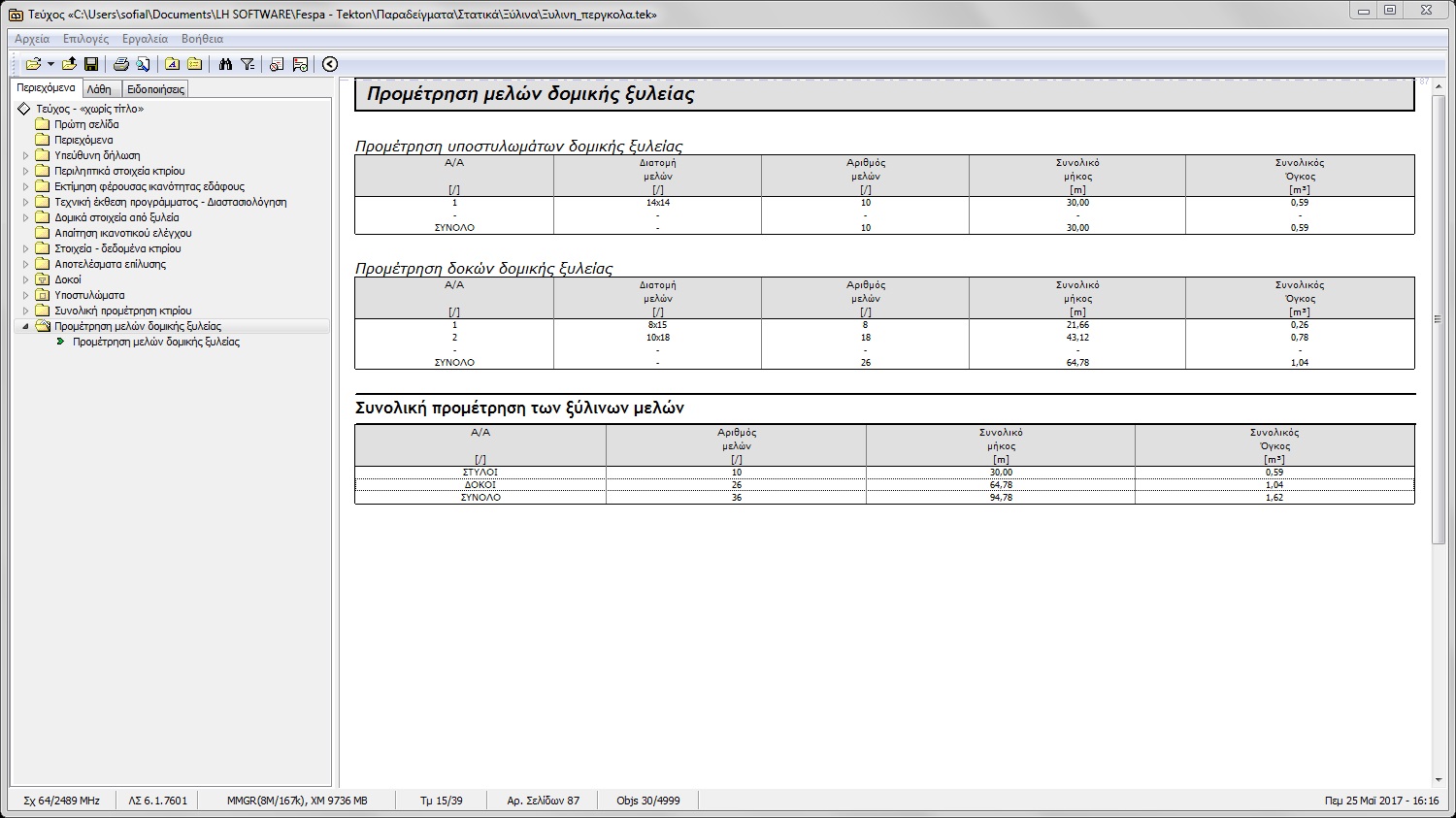Click the circled back arrow icon
1456x818 pixels.
pos(330,64)
